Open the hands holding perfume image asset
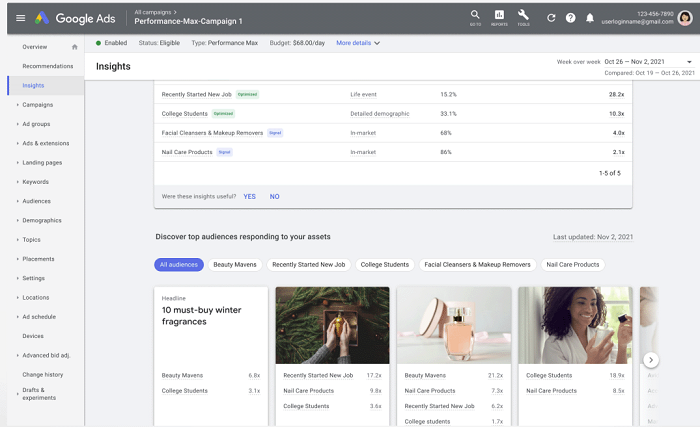The height and width of the screenshot is (427, 700). click(x=332, y=325)
